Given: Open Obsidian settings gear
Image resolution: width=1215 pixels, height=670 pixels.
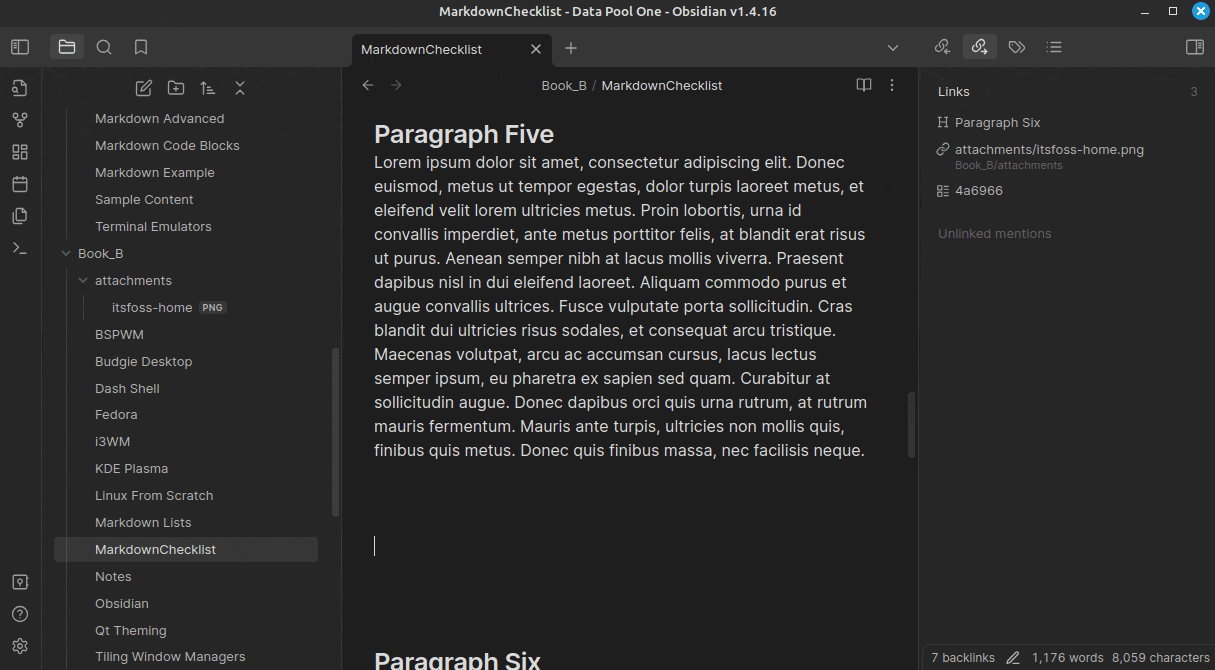Looking at the screenshot, I should click(x=20, y=646).
